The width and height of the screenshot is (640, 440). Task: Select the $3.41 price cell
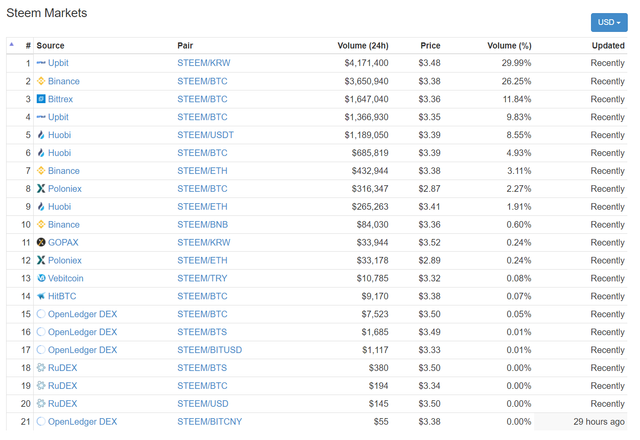pos(429,207)
